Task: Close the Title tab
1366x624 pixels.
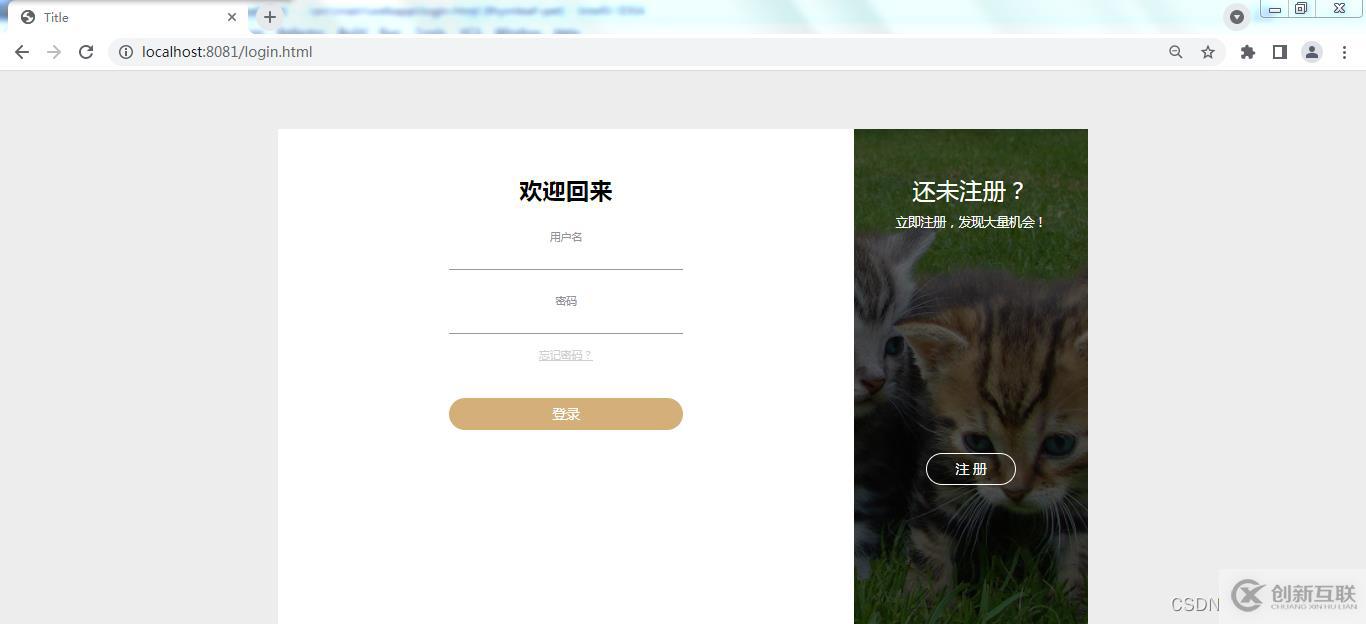Action: tap(232, 17)
